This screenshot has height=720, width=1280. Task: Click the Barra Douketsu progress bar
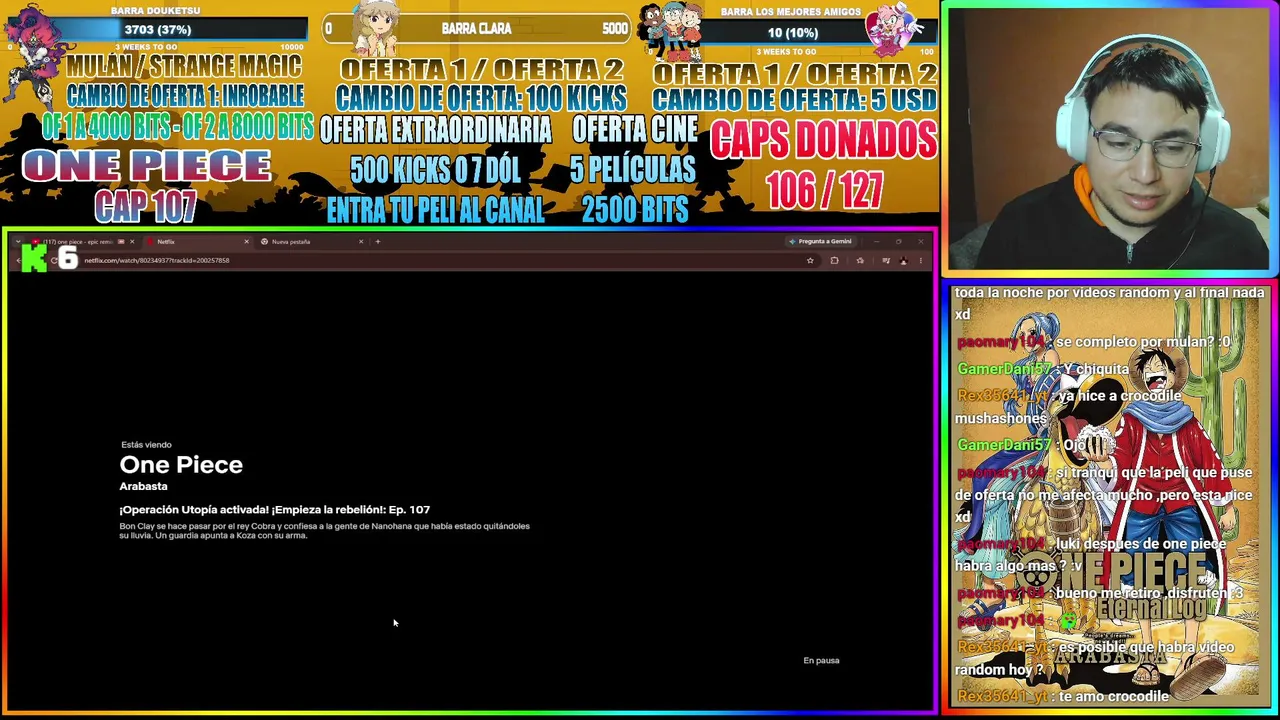[157, 30]
